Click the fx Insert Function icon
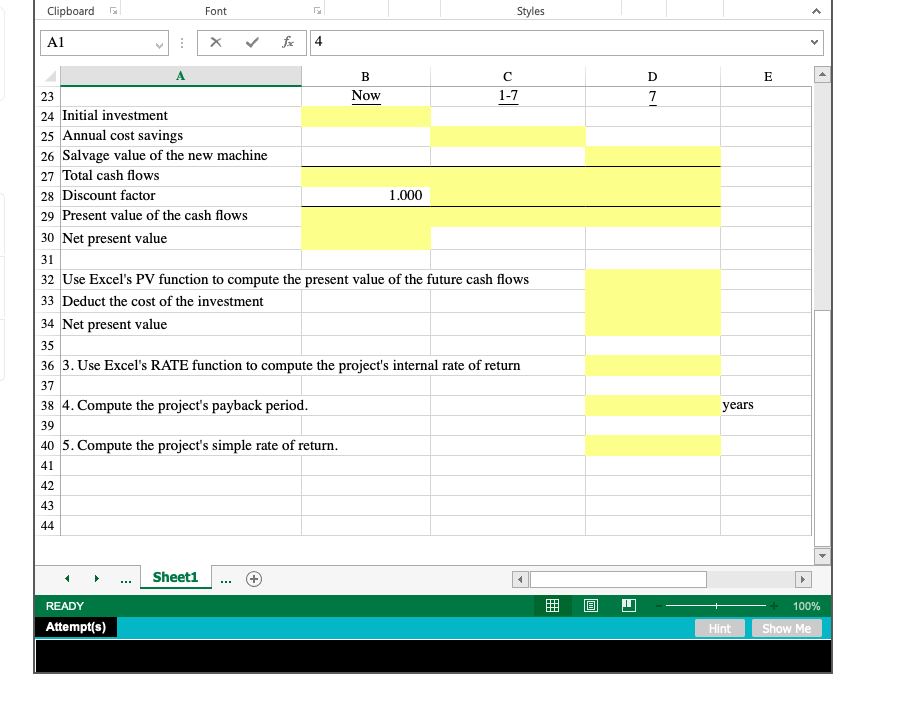The width and height of the screenshot is (900, 716). [x=288, y=42]
